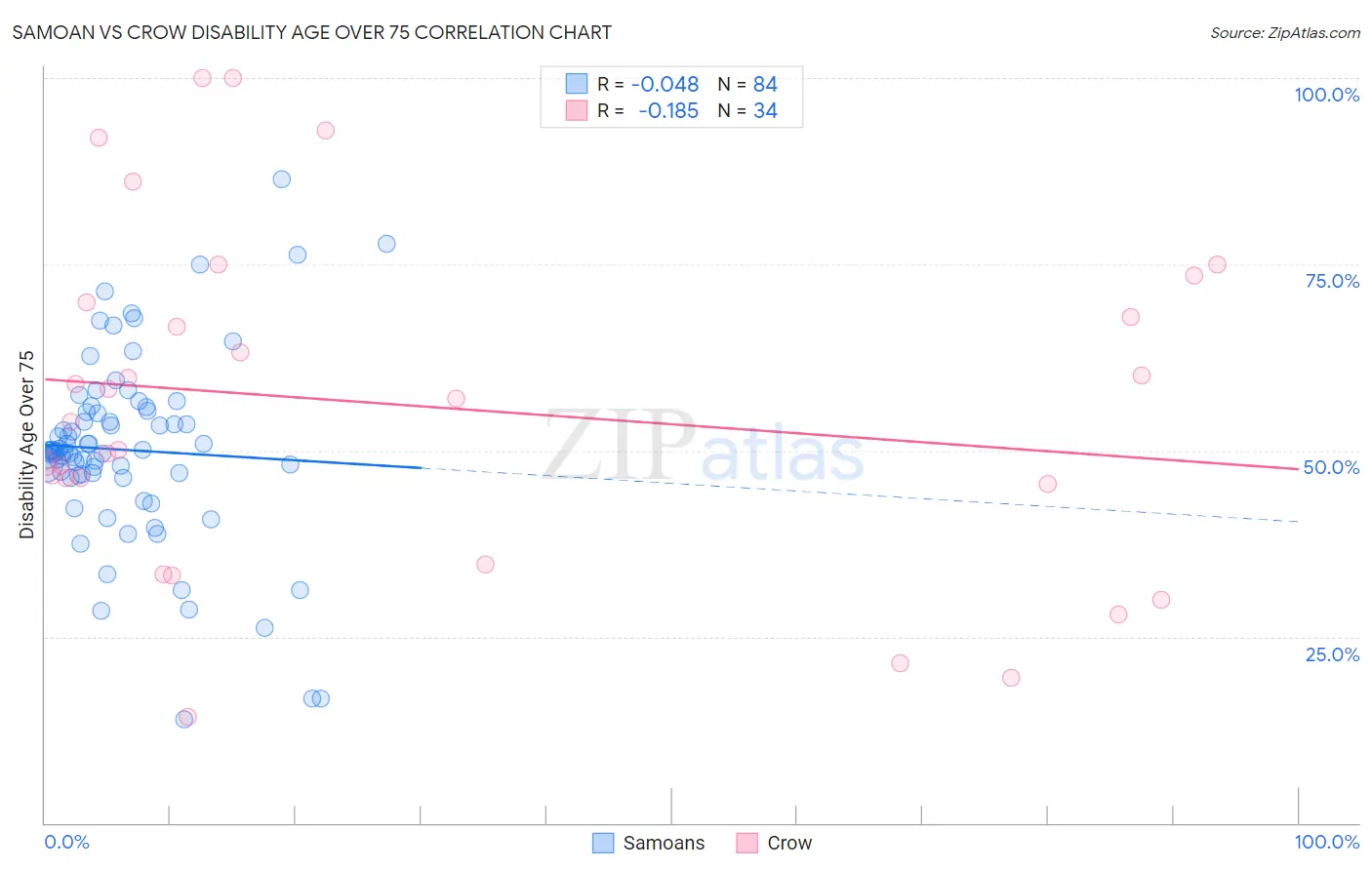This screenshot has height=870, width=1372.
Task: Click the Disability Age Over 75 axis label
Action: tap(26, 445)
